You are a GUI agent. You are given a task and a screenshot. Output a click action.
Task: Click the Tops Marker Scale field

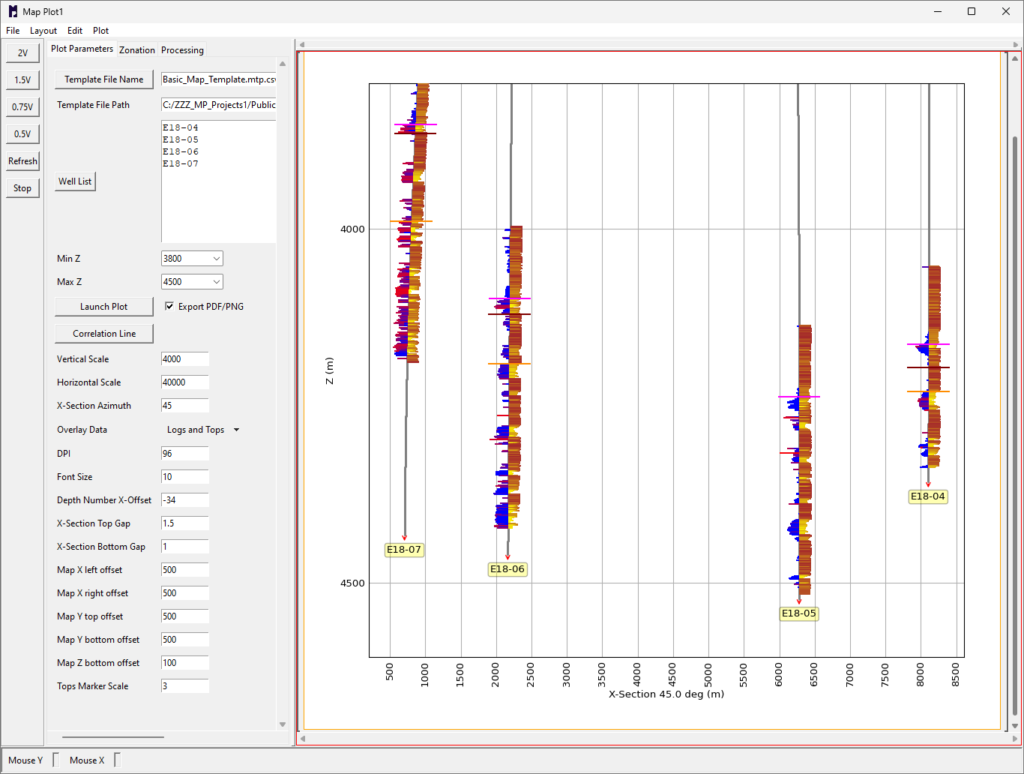(x=185, y=686)
